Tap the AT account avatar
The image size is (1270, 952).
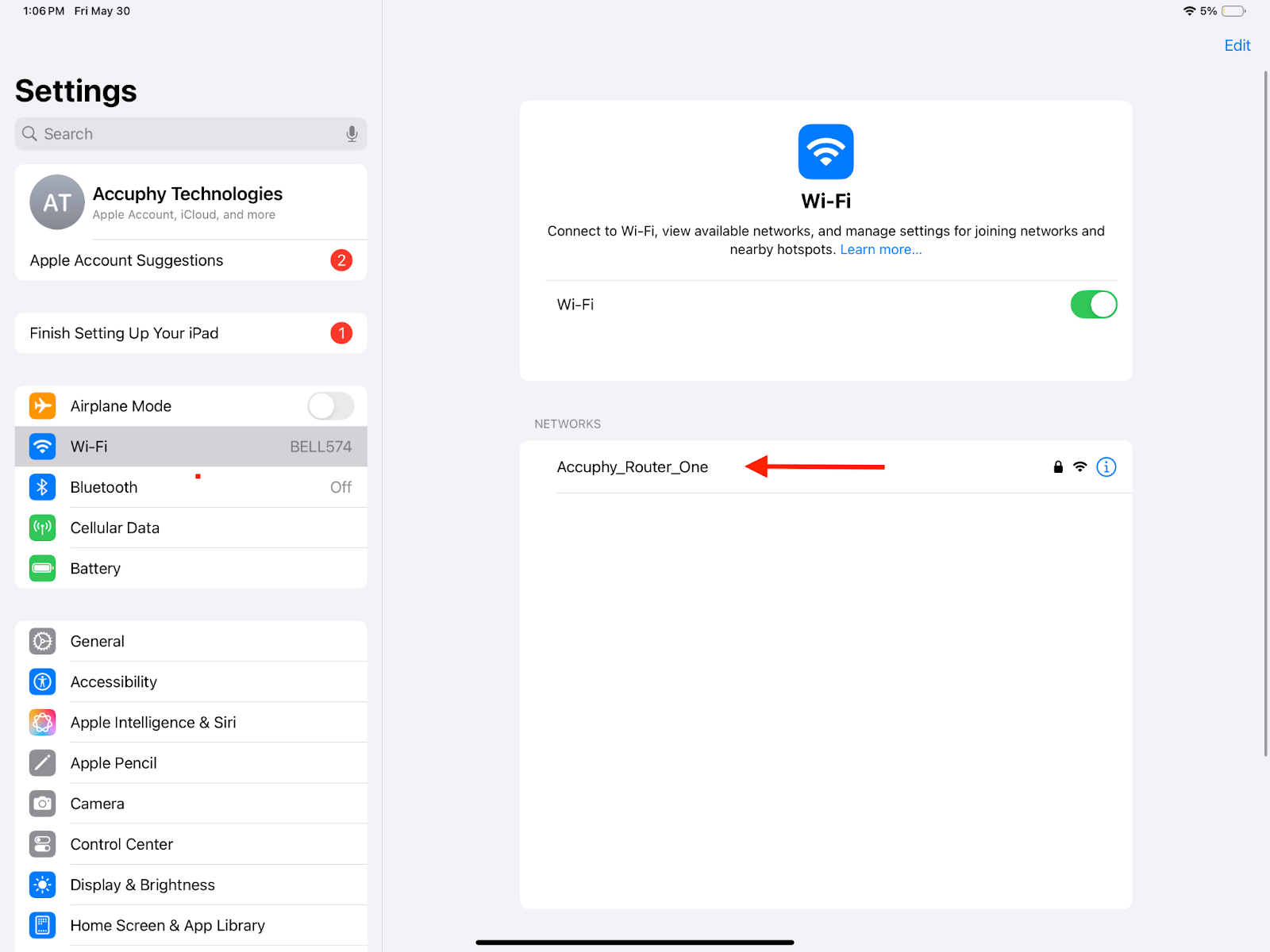point(57,202)
